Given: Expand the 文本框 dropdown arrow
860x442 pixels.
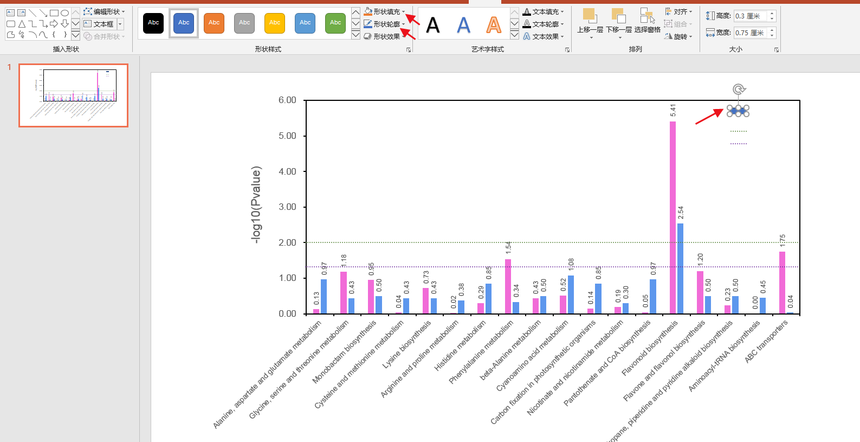Looking at the screenshot, I should [x=120, y=24].
